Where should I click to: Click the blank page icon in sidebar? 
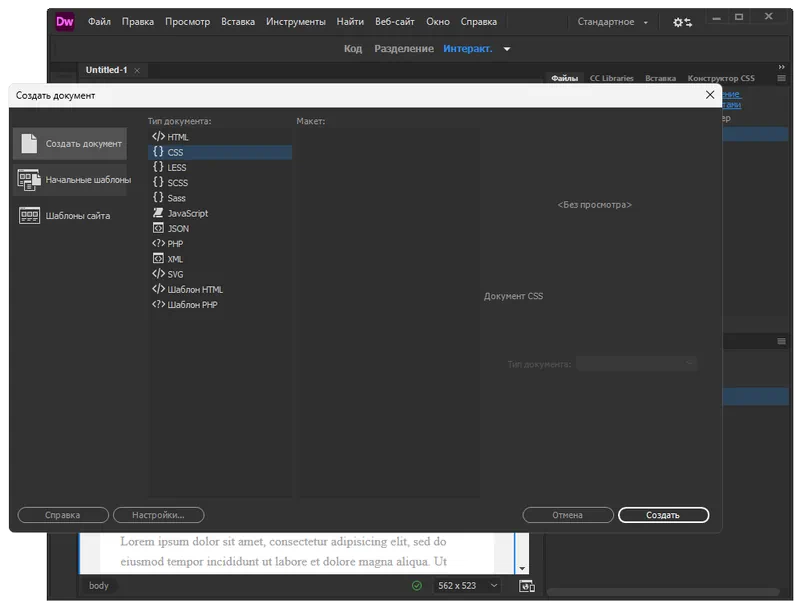(29, 143)
